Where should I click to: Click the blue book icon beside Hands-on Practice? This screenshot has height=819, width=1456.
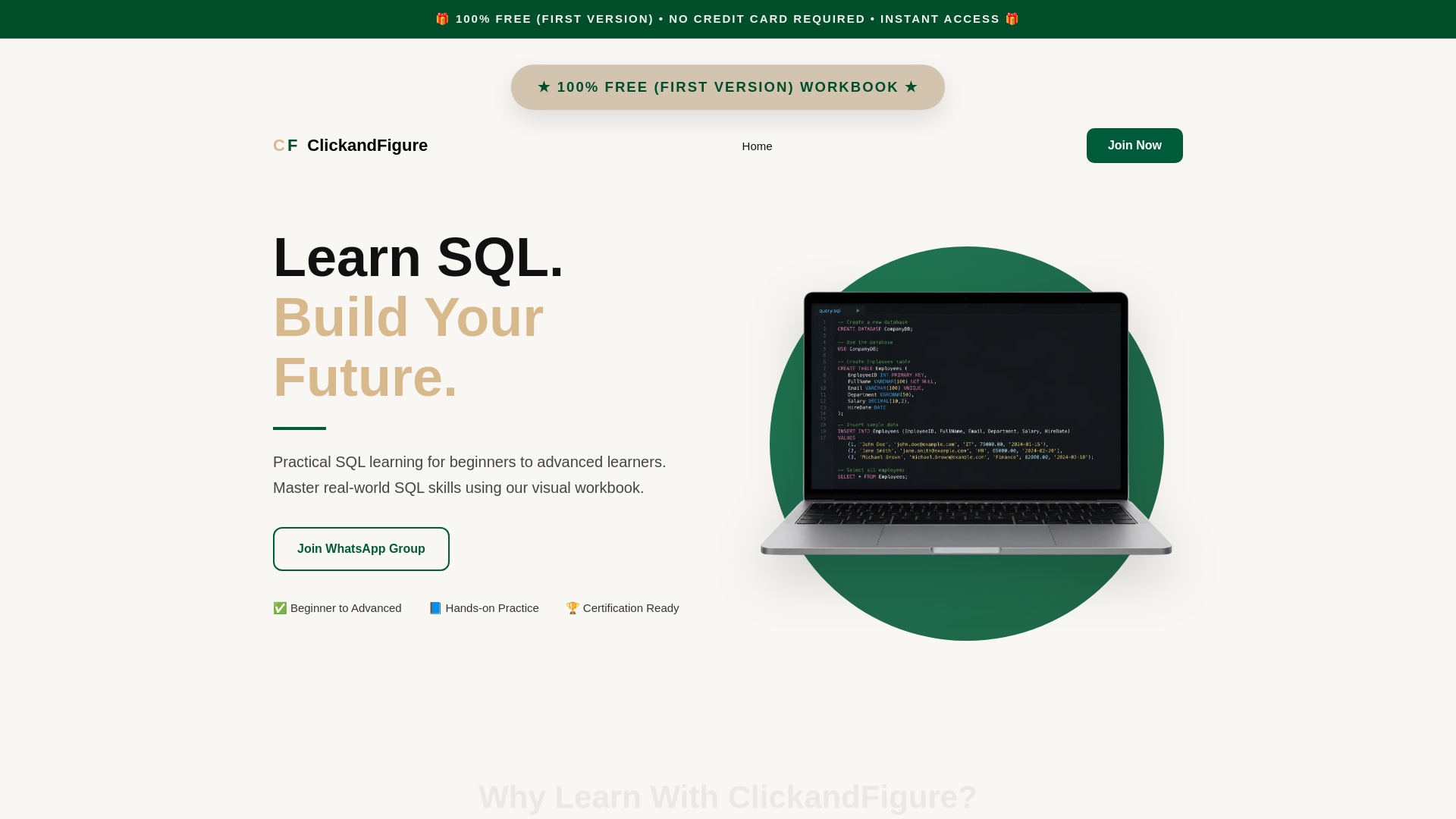click(435, 608)
